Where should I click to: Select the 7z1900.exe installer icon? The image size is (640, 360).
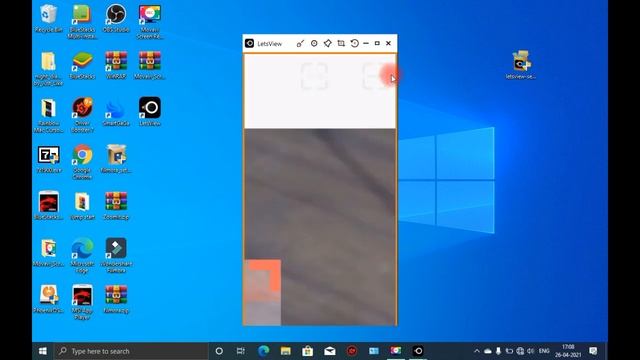pos(49,159)
